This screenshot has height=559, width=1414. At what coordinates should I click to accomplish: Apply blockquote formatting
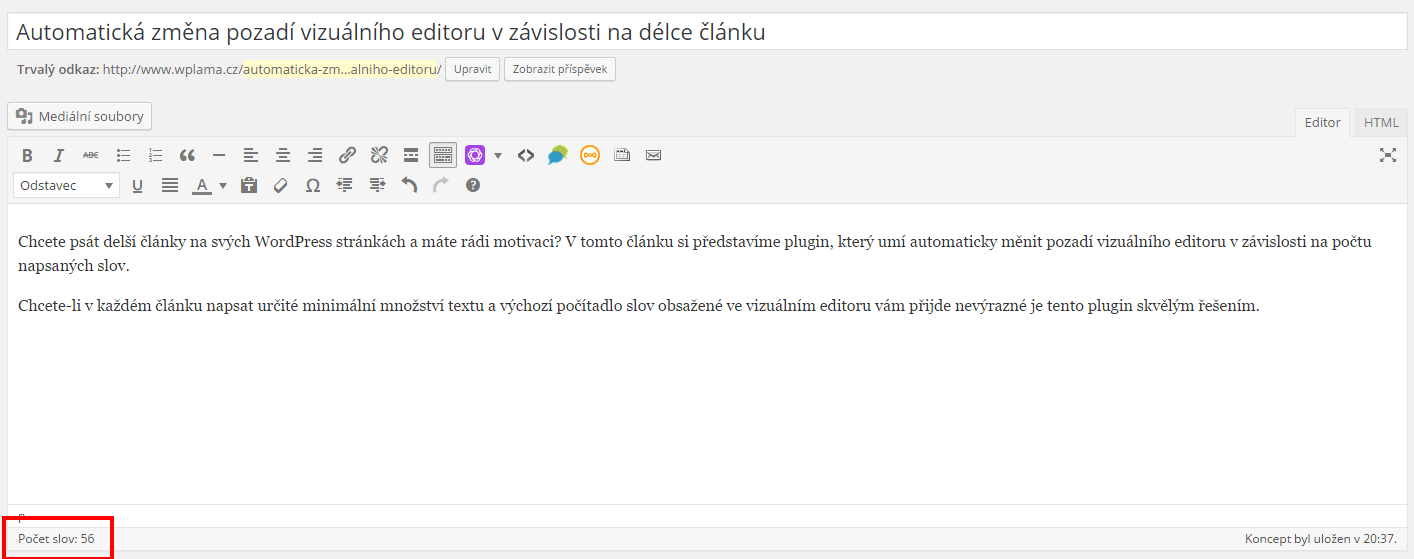click(187, 155)
